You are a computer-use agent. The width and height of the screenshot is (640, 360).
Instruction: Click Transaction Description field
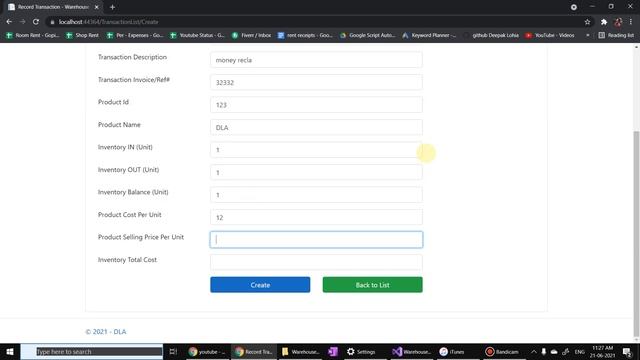(316, 60)
